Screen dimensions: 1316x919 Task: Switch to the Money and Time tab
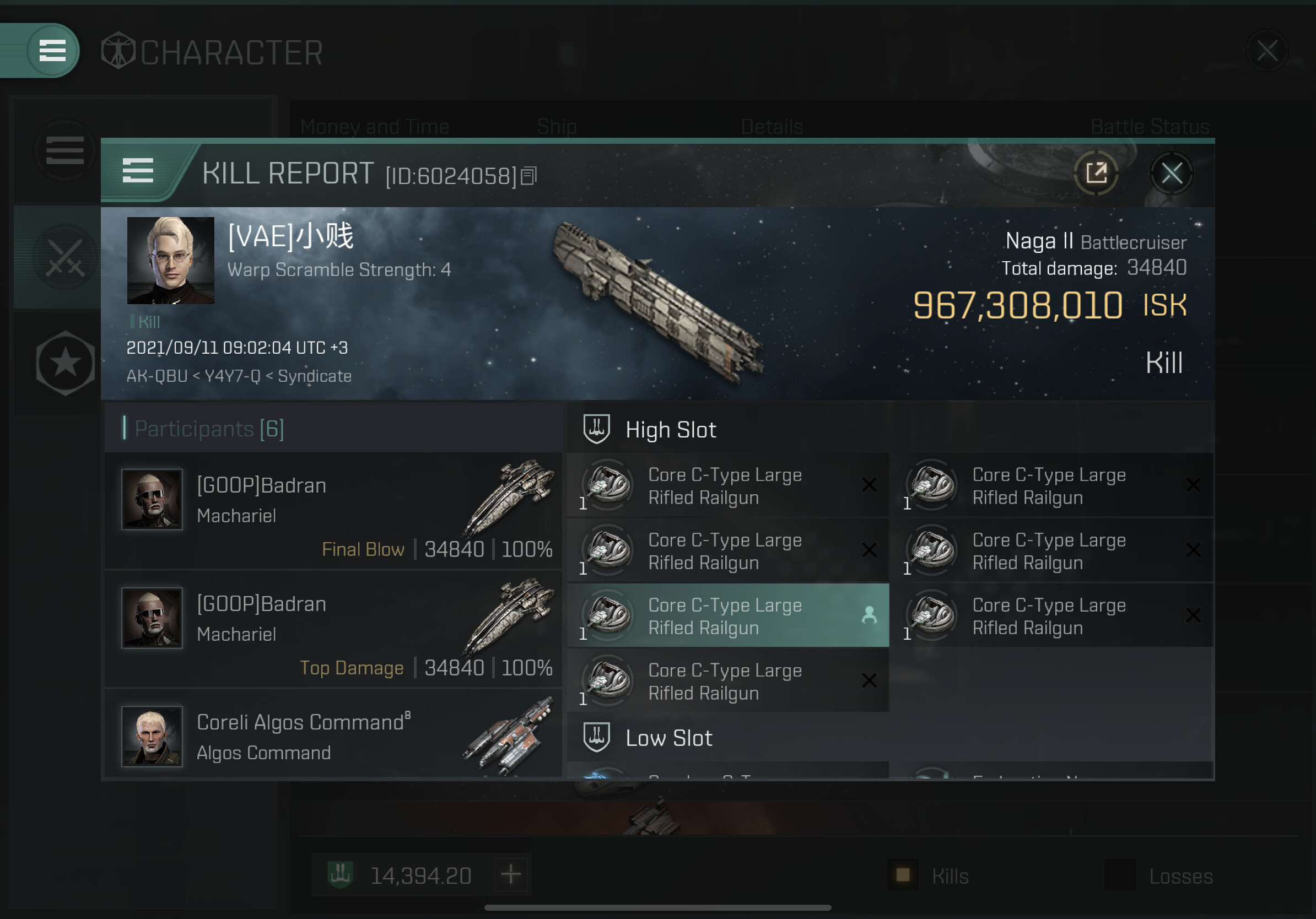(375, 127)
